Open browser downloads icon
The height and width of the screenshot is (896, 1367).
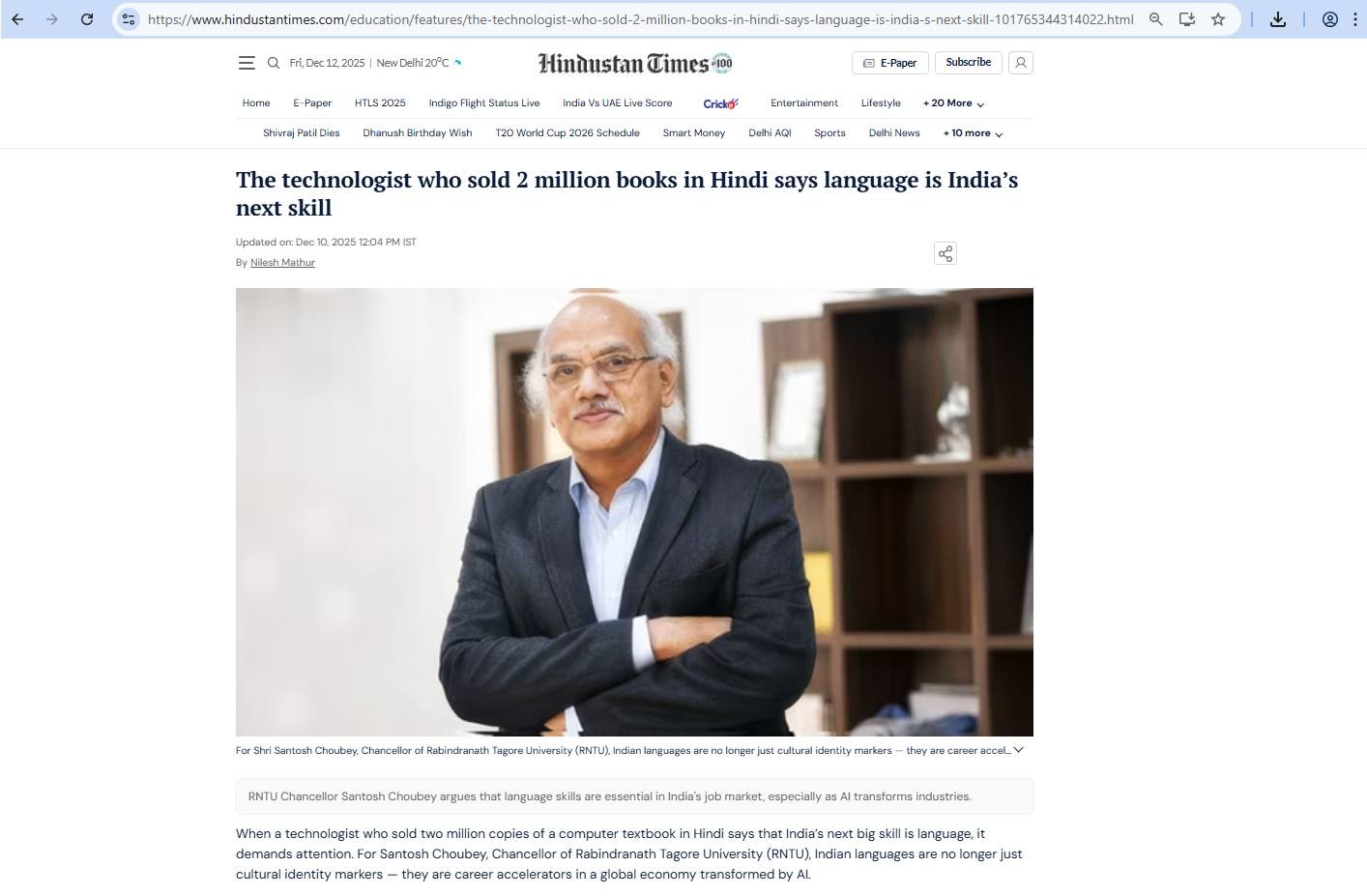pos(1278,19)
